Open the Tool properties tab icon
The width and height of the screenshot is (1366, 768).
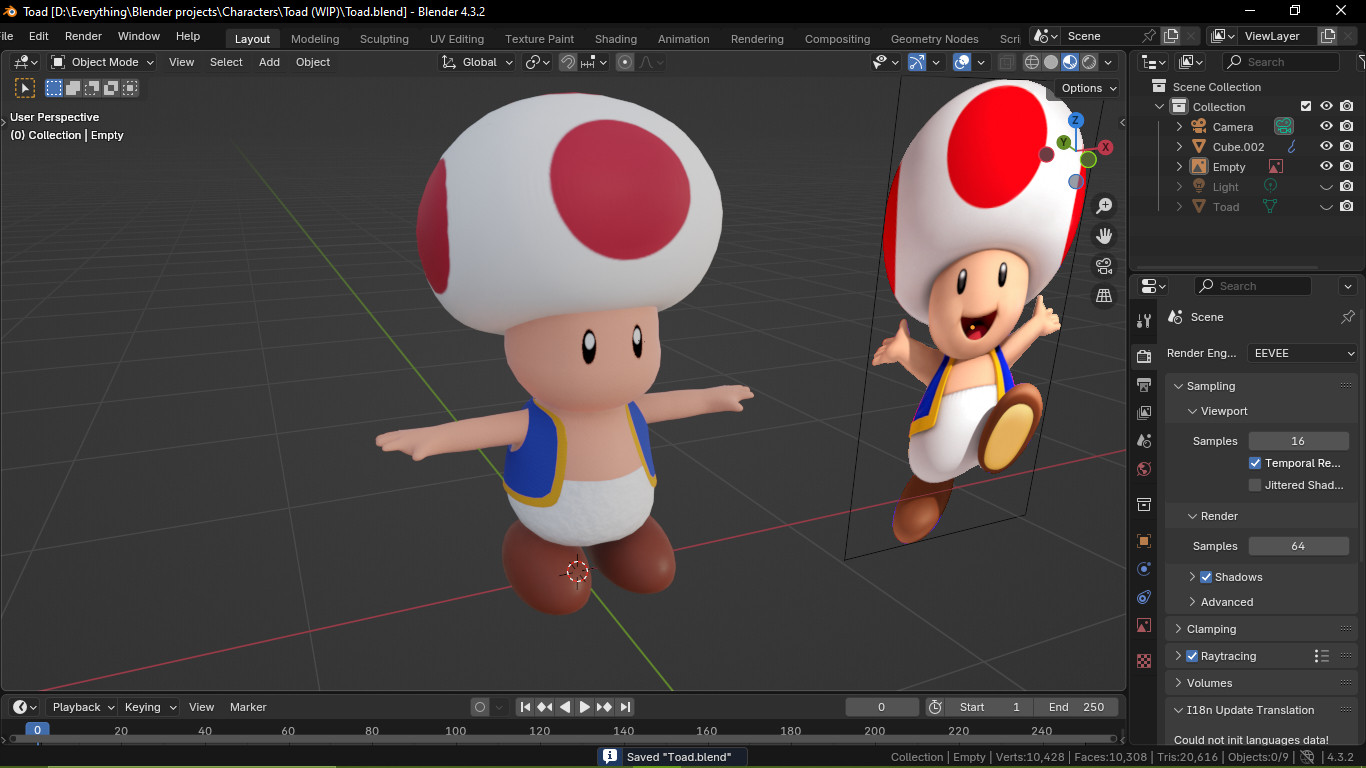coord(1144,321)
